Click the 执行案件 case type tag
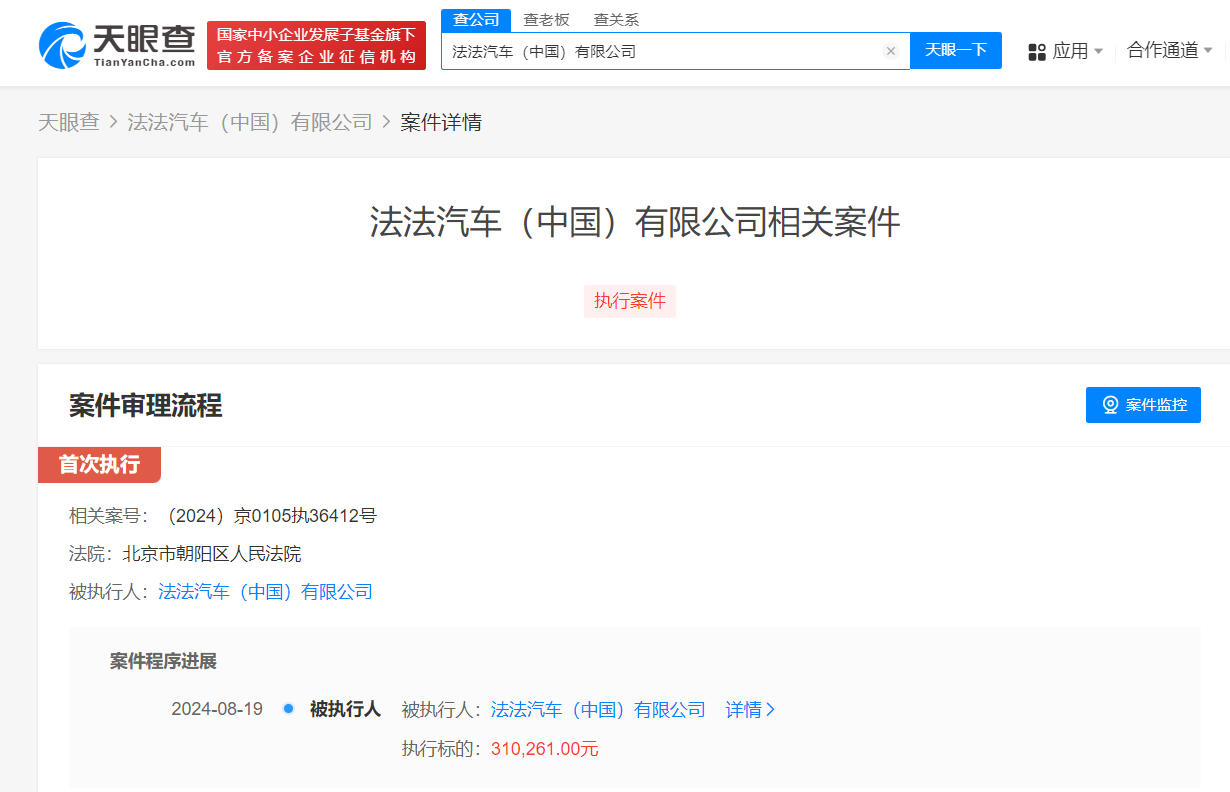Viewport: 1230px width, 792px height. [x=629, y=301]
